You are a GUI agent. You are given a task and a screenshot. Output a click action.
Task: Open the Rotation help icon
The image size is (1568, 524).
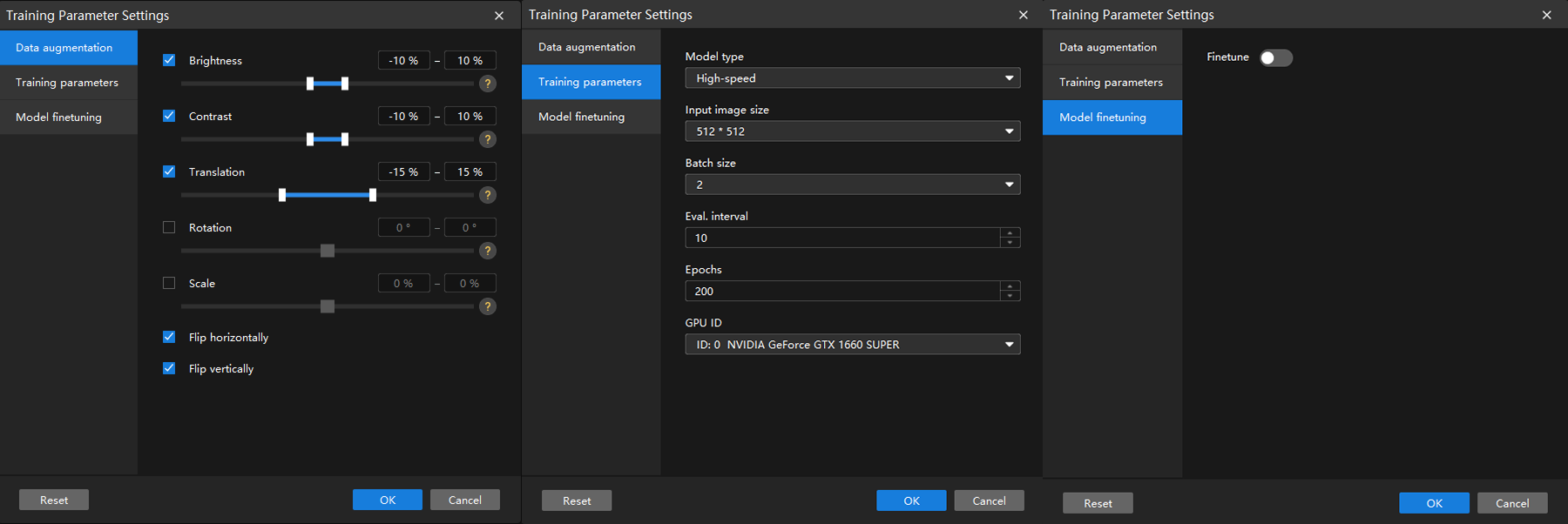click(488, 251)
